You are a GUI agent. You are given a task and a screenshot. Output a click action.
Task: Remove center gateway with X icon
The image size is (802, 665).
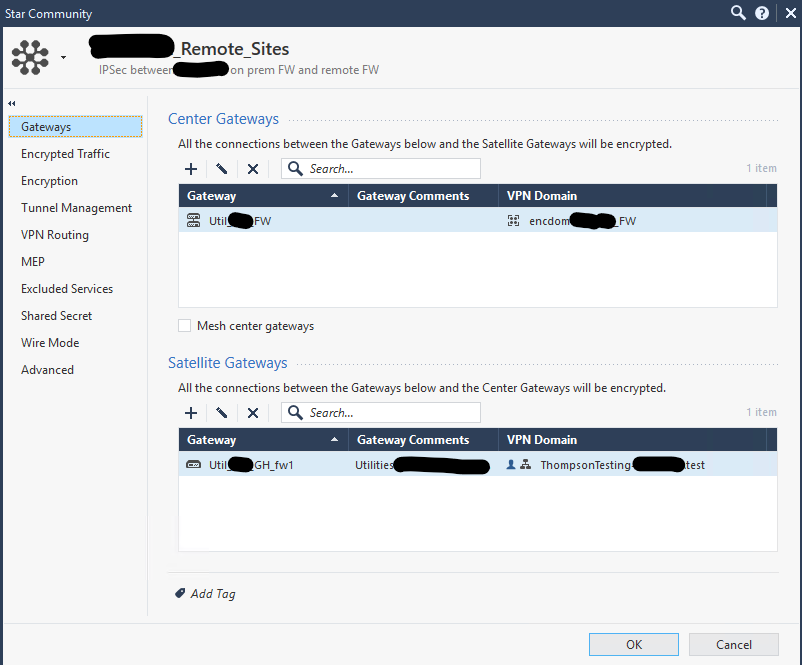pos(253,169)
